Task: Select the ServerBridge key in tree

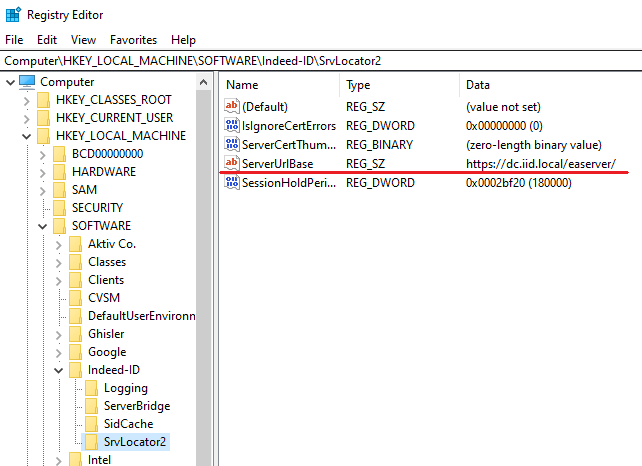Action: pyautogui.click(x=136, y=406)
